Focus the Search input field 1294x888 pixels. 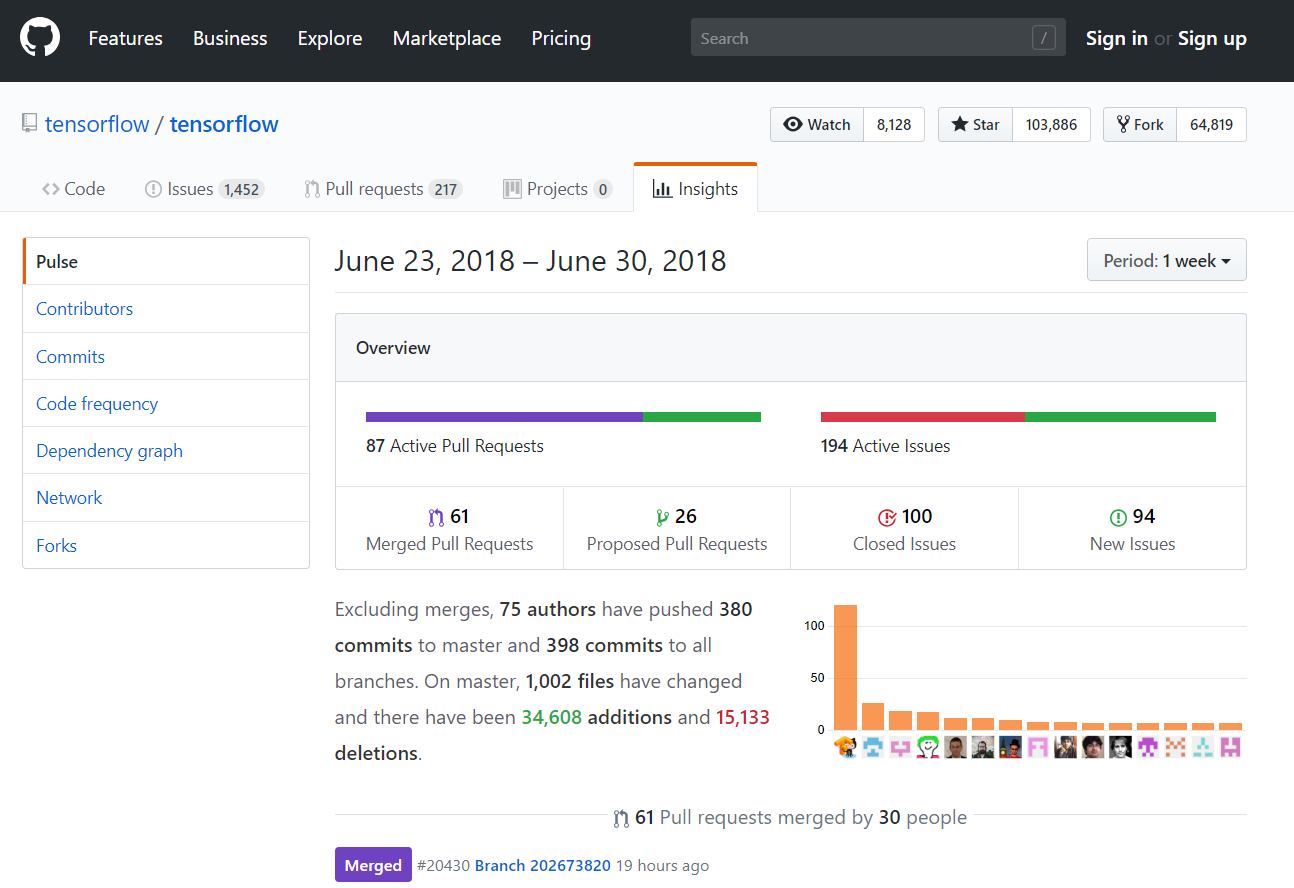tap(878, 38)
